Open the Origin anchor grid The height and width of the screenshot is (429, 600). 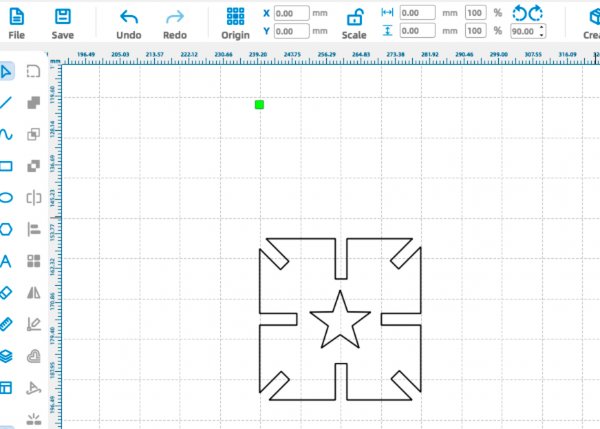(235, 24)
